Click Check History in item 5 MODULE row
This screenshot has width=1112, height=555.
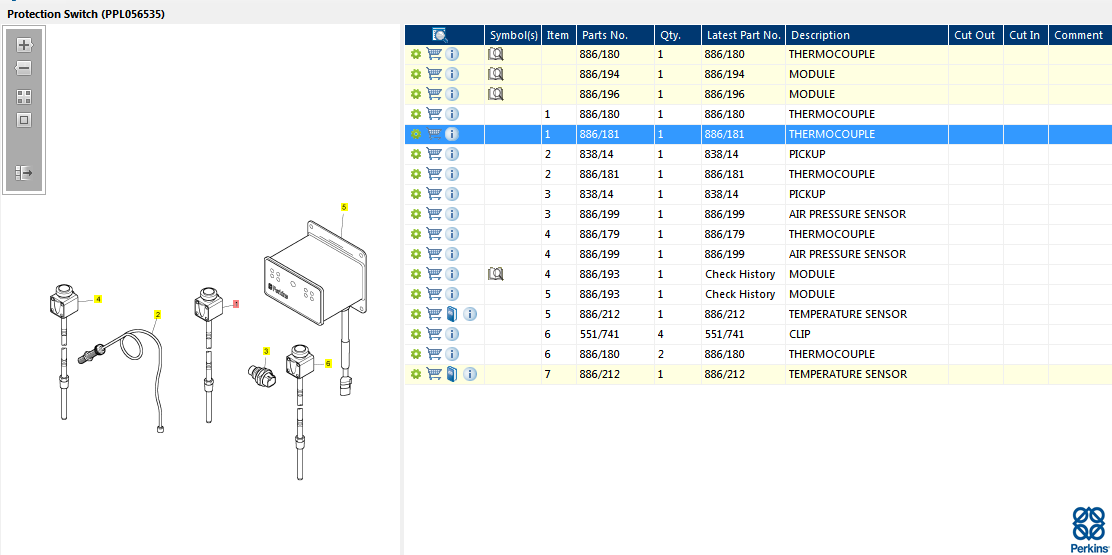[740, 294]
